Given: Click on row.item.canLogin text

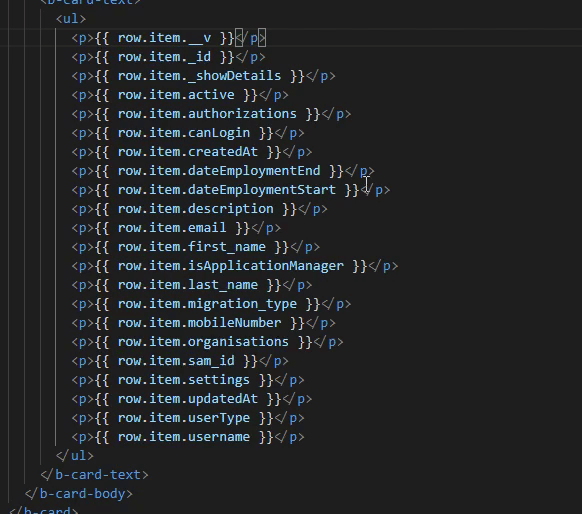Looking at the screenshot, I should pyautogui.click(x=184, y=132).
